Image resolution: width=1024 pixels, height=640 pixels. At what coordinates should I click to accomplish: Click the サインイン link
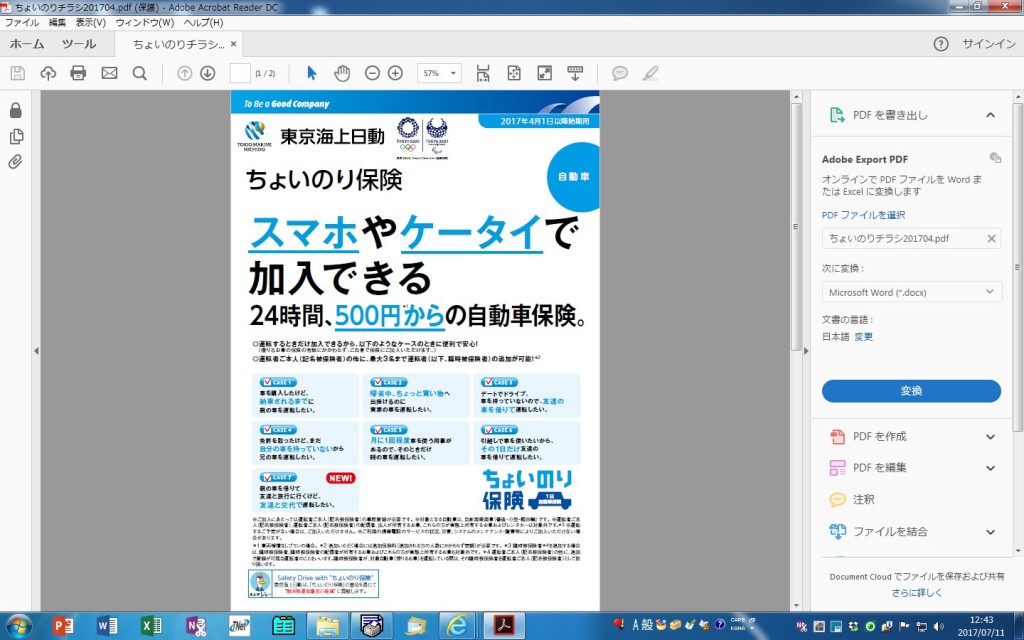click(x=989, y=44)
